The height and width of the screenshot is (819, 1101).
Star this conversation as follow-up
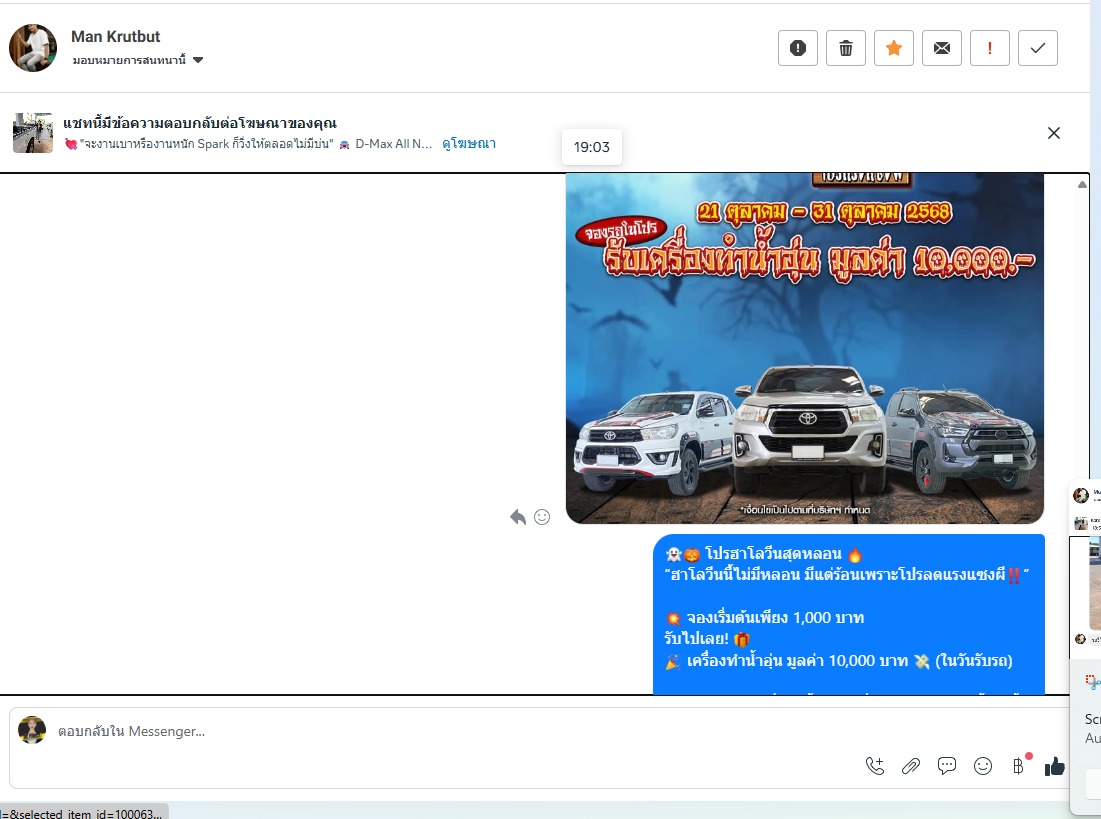pyautogui.click(x=894, y=48)
